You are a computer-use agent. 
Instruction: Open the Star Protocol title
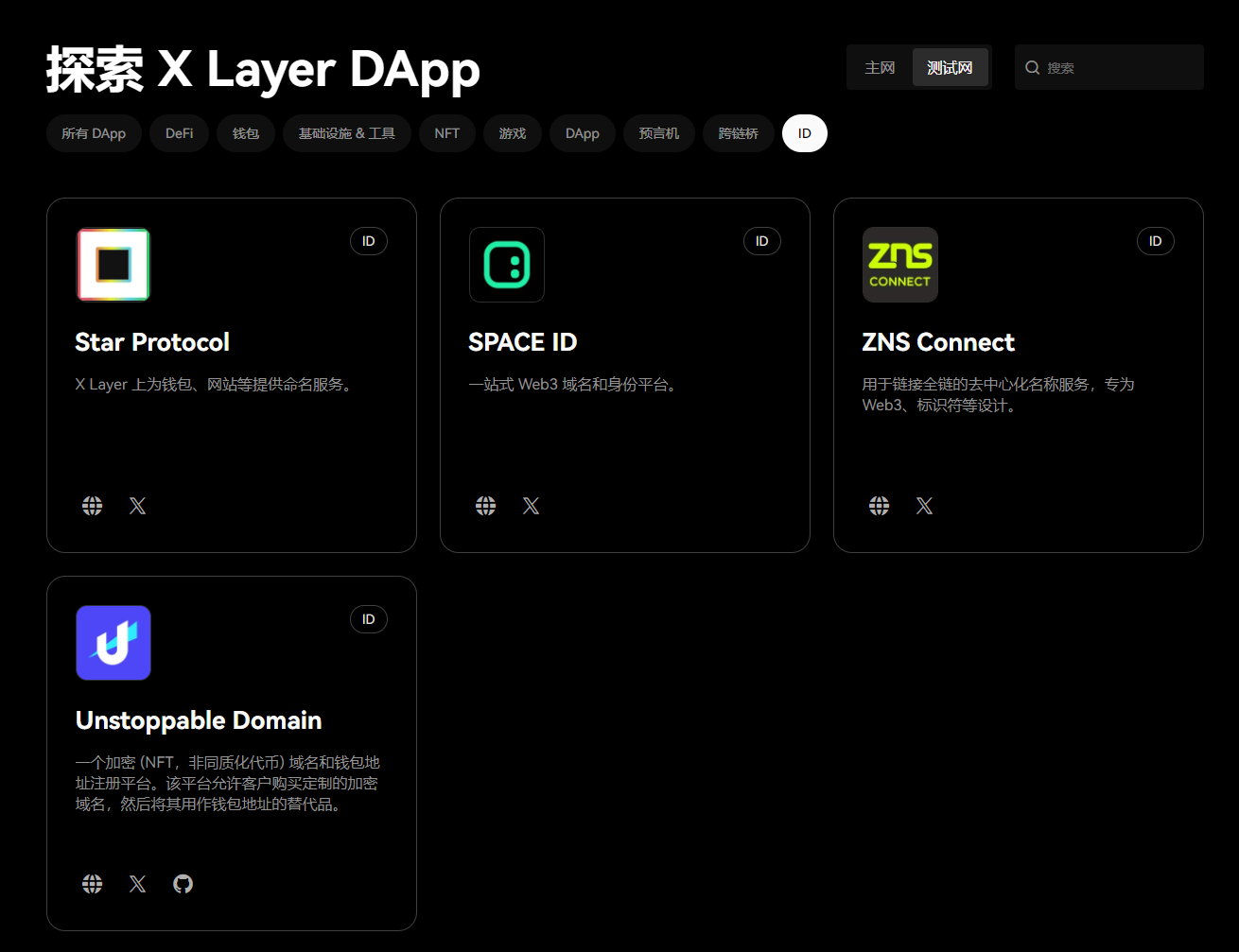[x=152, y=342]
